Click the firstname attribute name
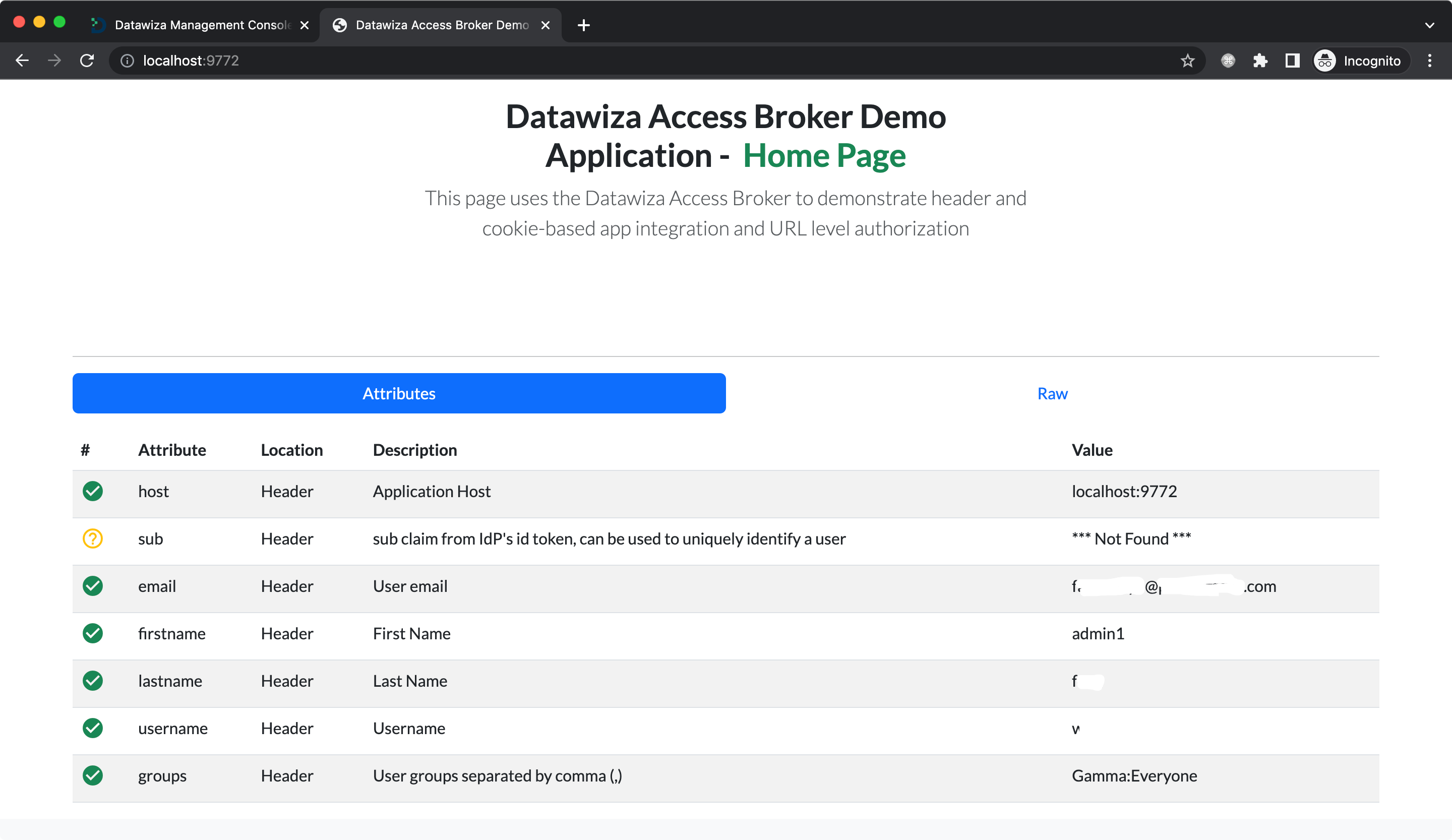This screenshot has height=840, width=1452. tap(172, 634)
